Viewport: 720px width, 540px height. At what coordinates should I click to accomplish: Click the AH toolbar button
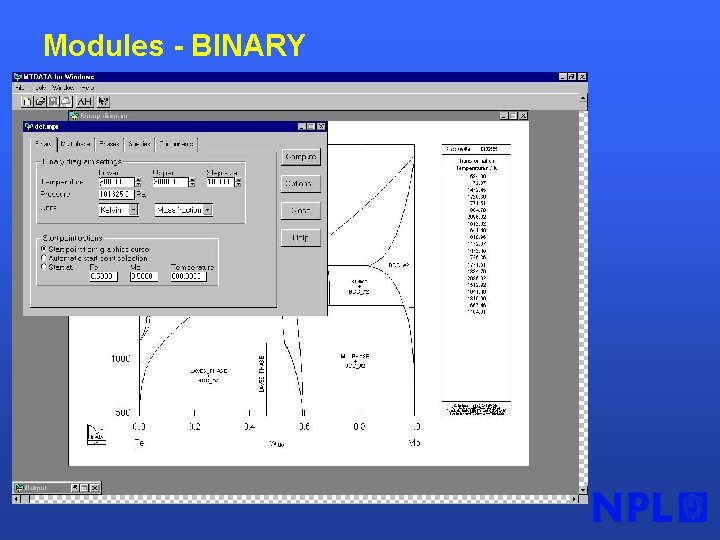[x=84, y=101]
